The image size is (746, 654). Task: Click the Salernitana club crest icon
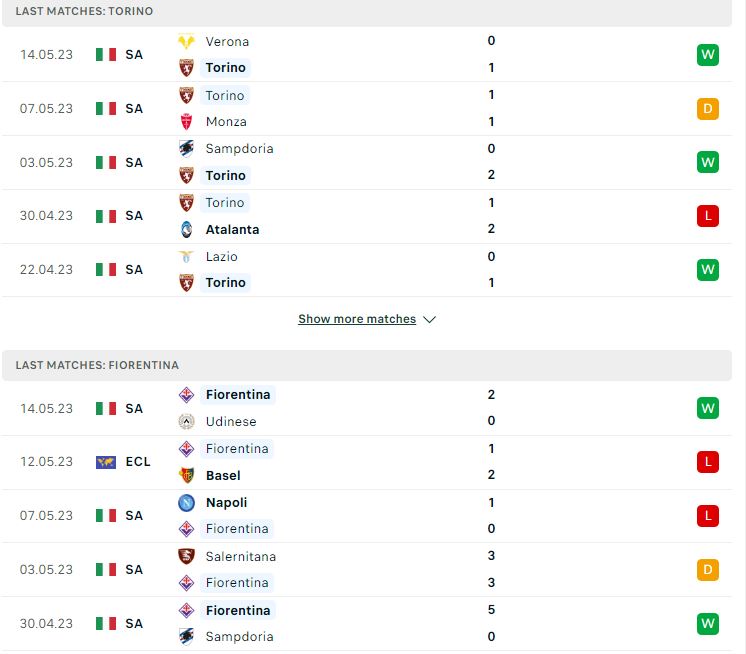coord(186,556)
